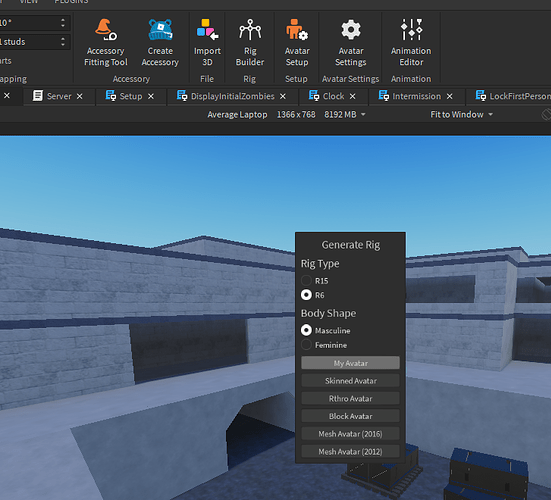Generate rig from My Avatar
The image size is (551, 500).
pos(350,363)
